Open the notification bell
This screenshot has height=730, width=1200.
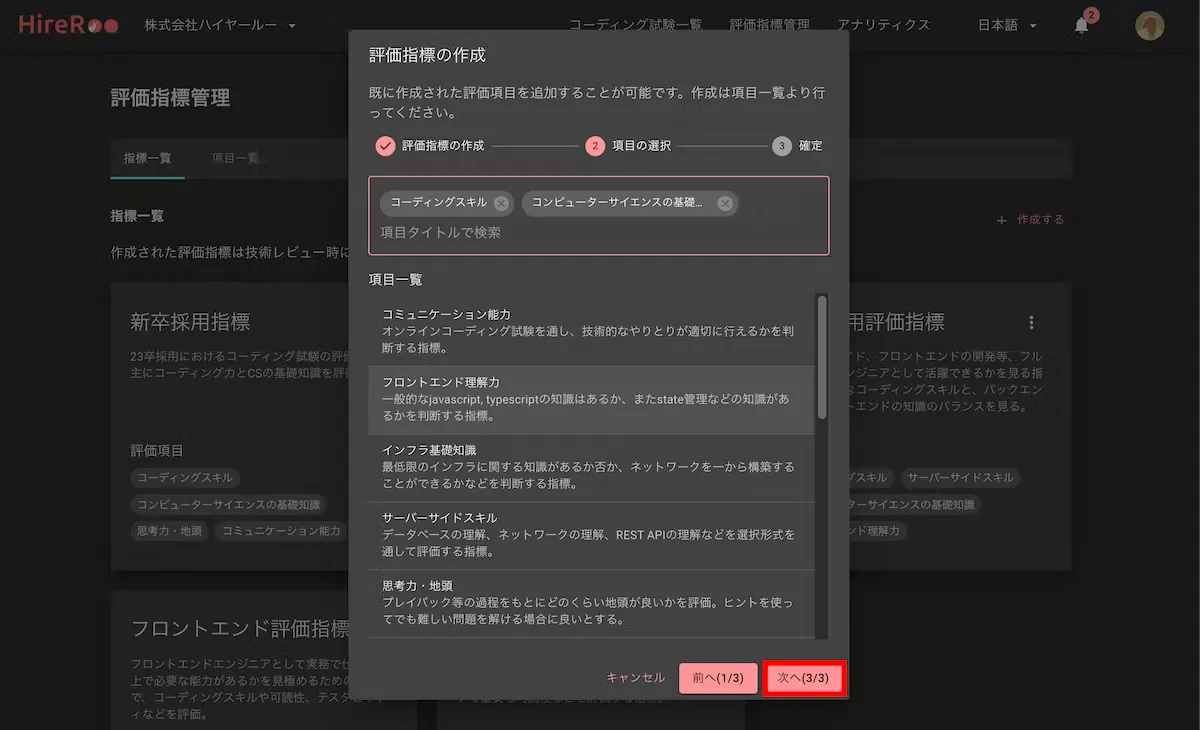pos(1081,26)
